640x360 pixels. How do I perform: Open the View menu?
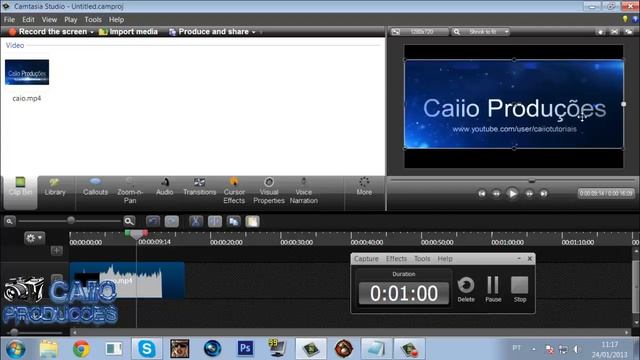49,20
